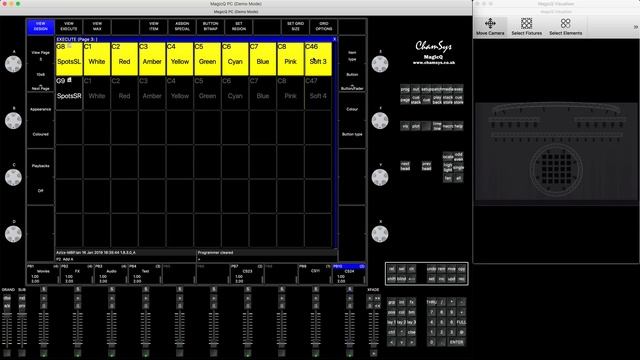Select G9 SpotsSR execute cell
Image resolution: width=640 pixels, height=360 pixels.
[69, 93]
